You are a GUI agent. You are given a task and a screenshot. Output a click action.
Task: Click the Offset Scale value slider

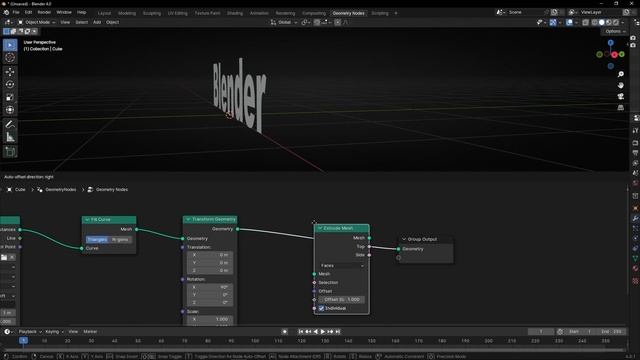[x=342, y=300]
